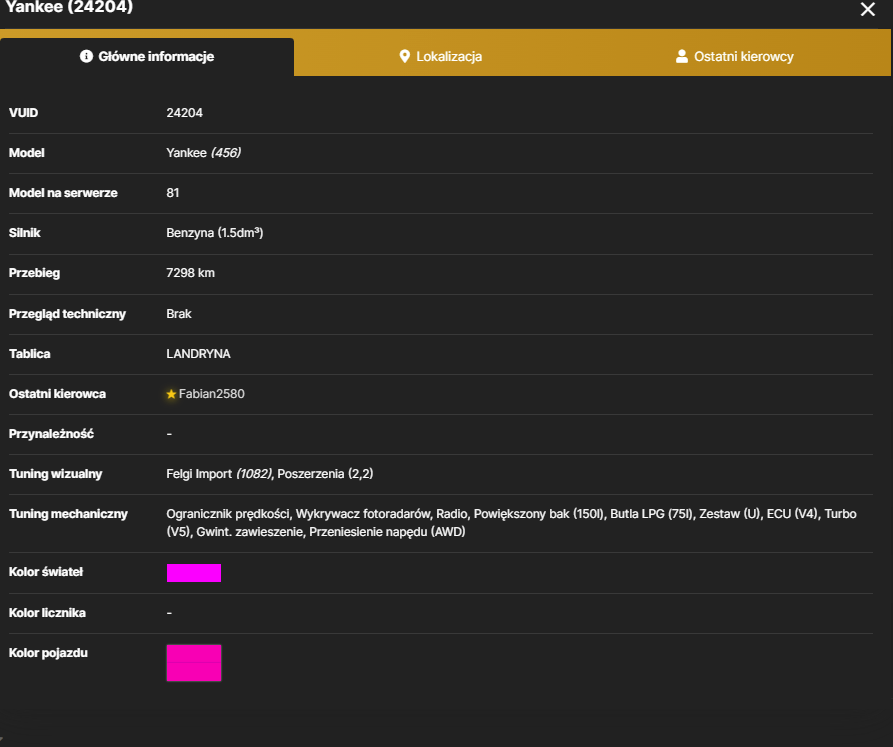Image resolution: width=893 pixels, height=747 pixels.
Task: Click the Kolor pojazdu pink swatch
Action: coord(194,663)
